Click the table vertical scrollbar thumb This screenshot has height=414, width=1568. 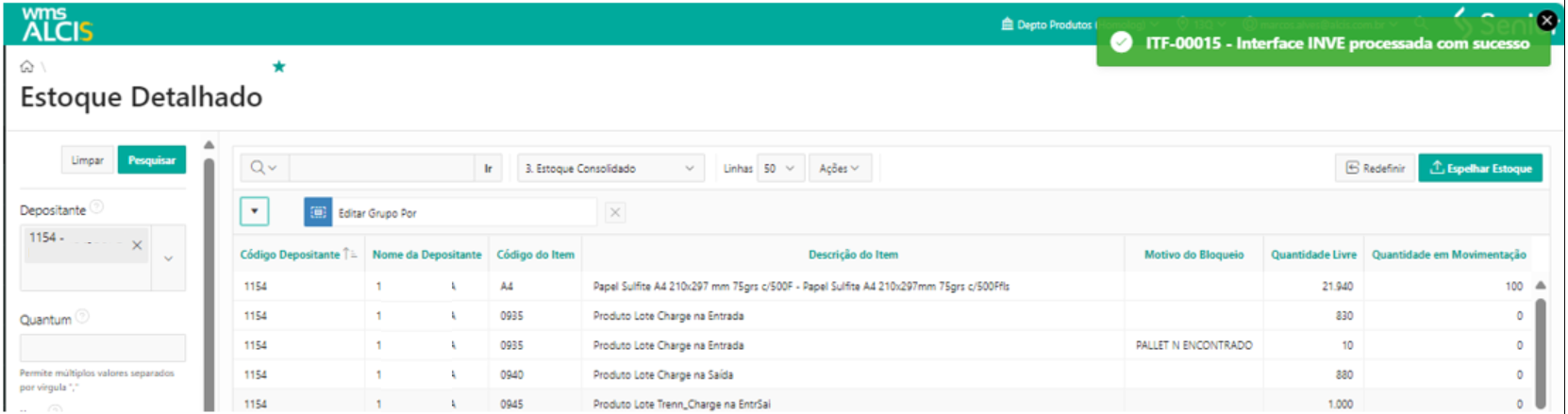point(1541,354)
